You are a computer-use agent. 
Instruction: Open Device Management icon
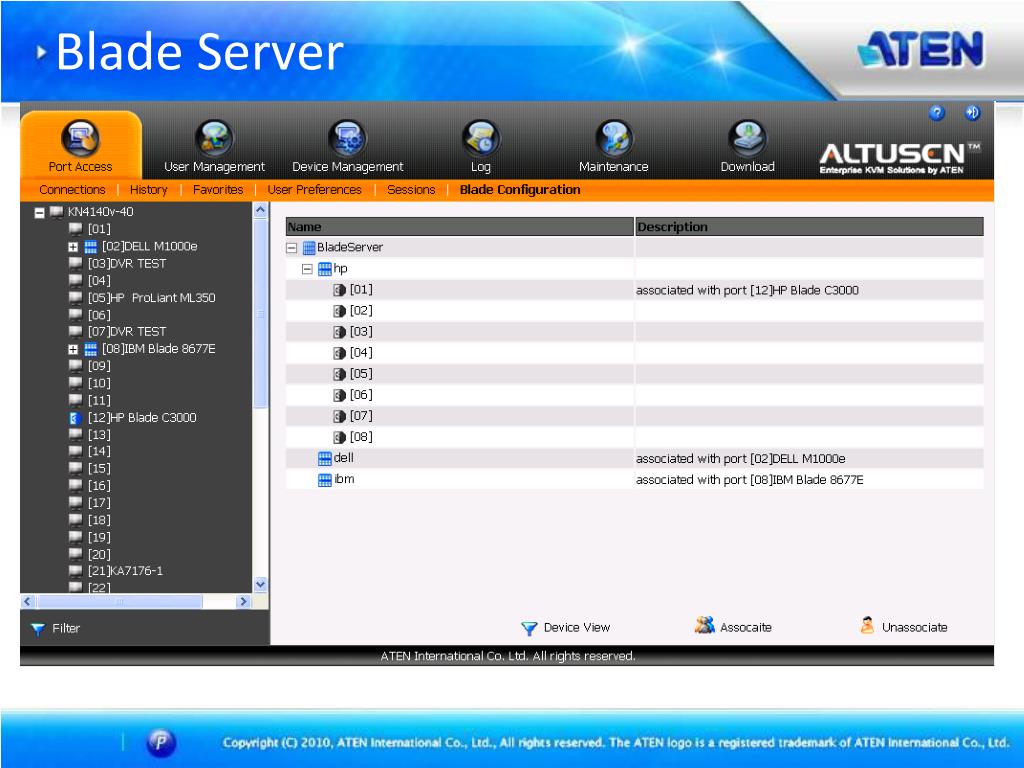click(347, 138)
